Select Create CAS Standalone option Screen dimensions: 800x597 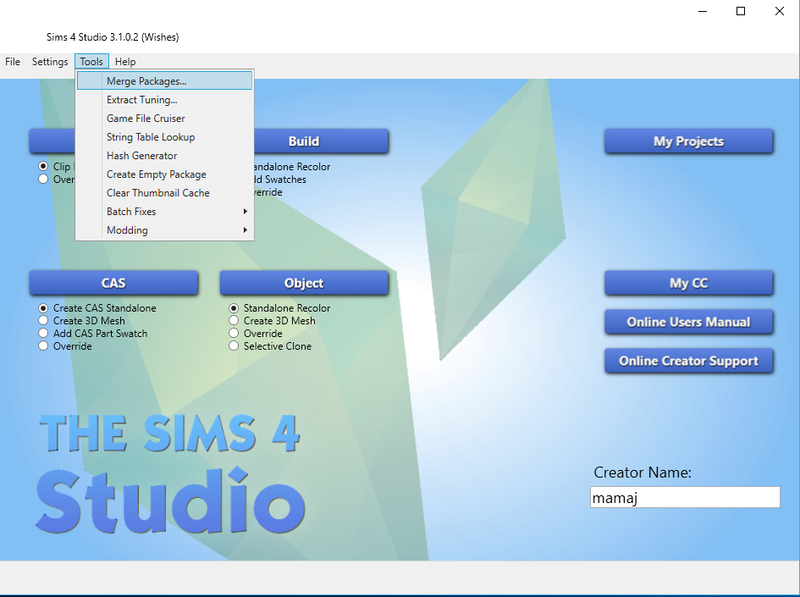click(43, 308)
